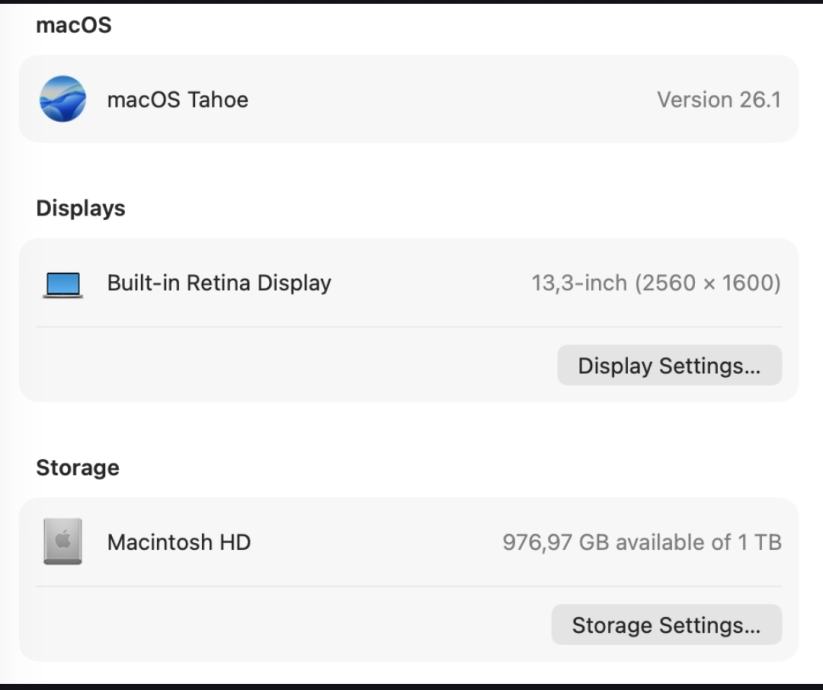Click the laptop icon for Built-in Display
Screen dimensions: 823x690
(x=63, y=284)
